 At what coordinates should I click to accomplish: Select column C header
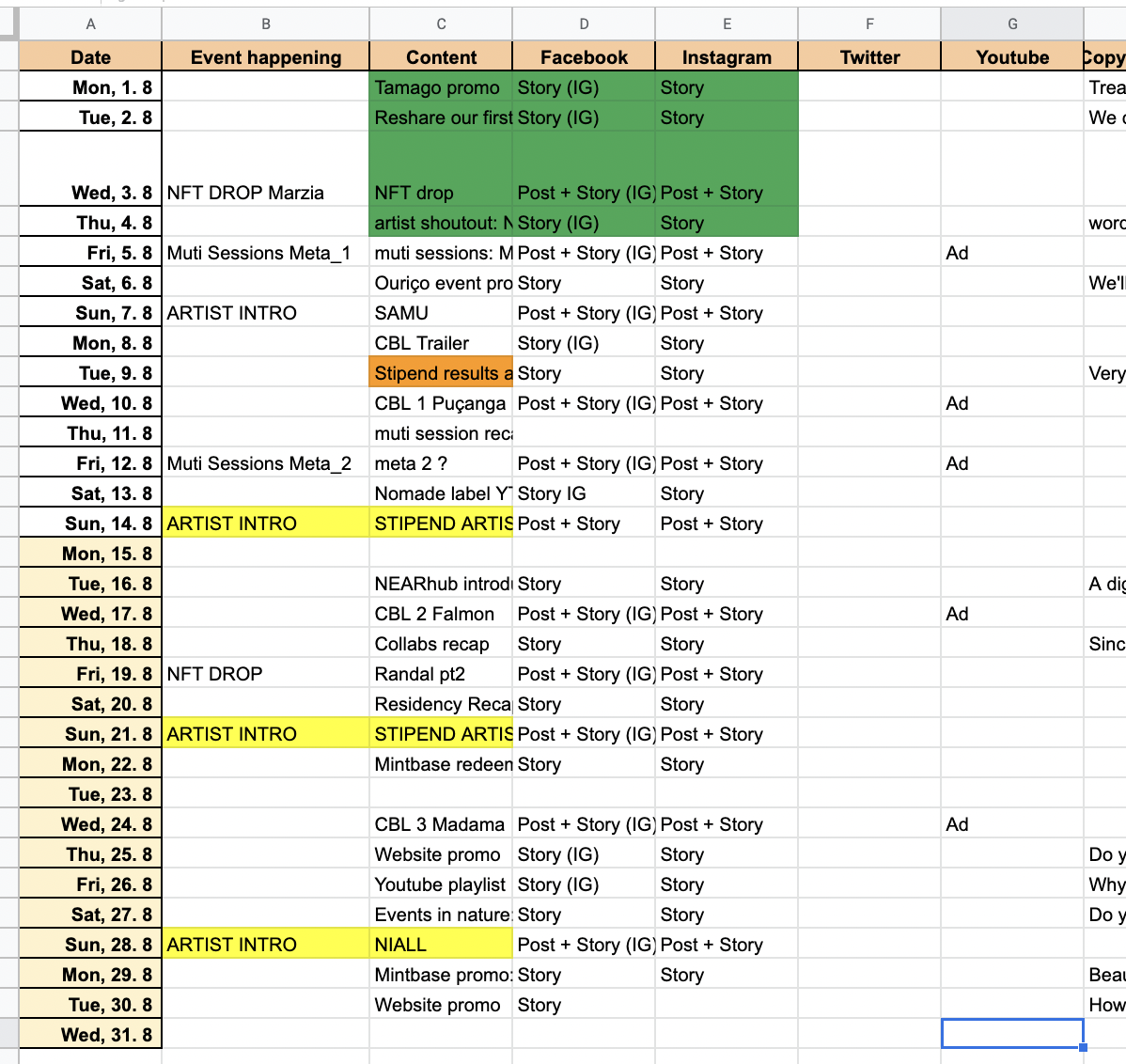[441, 24]
